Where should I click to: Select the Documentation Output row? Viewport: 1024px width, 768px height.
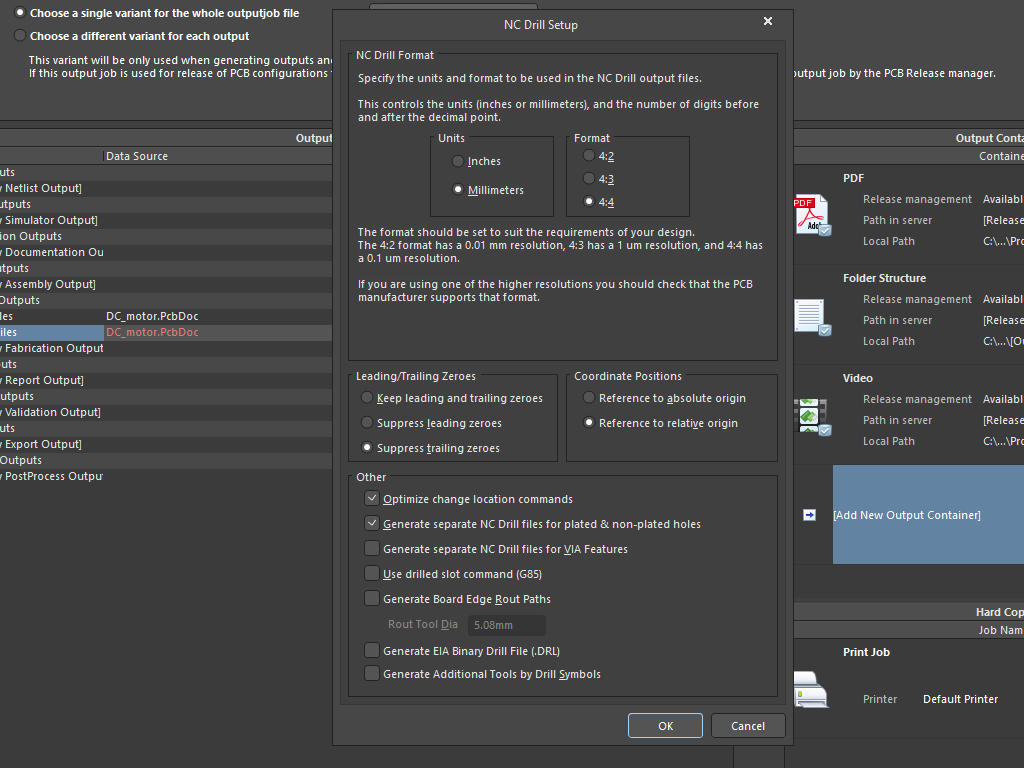166,252
